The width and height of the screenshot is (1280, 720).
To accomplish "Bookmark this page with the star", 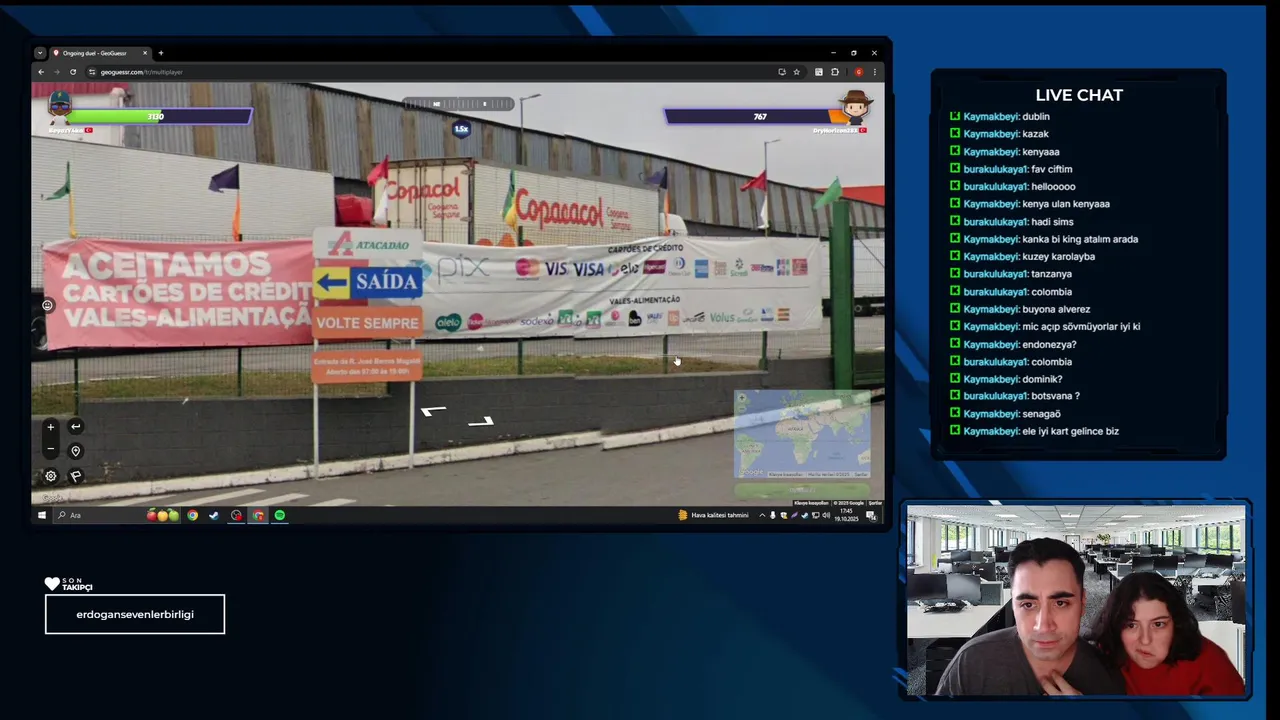I will (x=797, y=72).
